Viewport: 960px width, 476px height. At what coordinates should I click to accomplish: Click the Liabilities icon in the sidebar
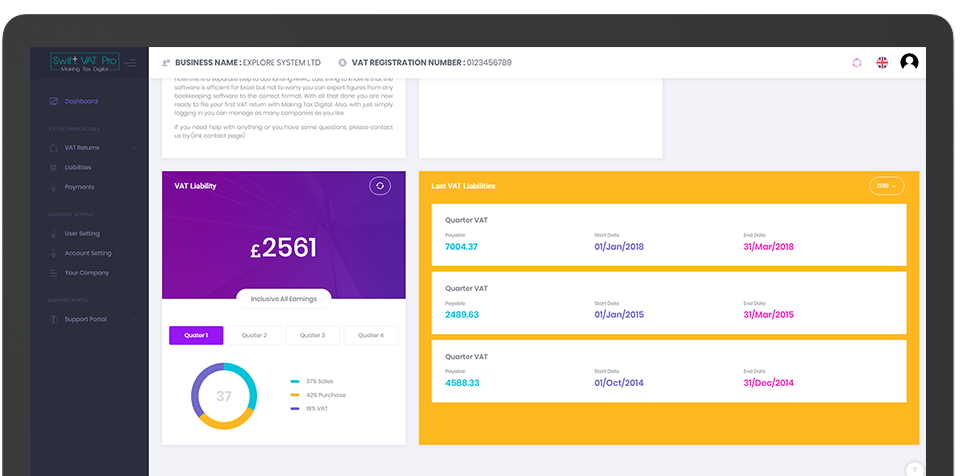(53, 167)
